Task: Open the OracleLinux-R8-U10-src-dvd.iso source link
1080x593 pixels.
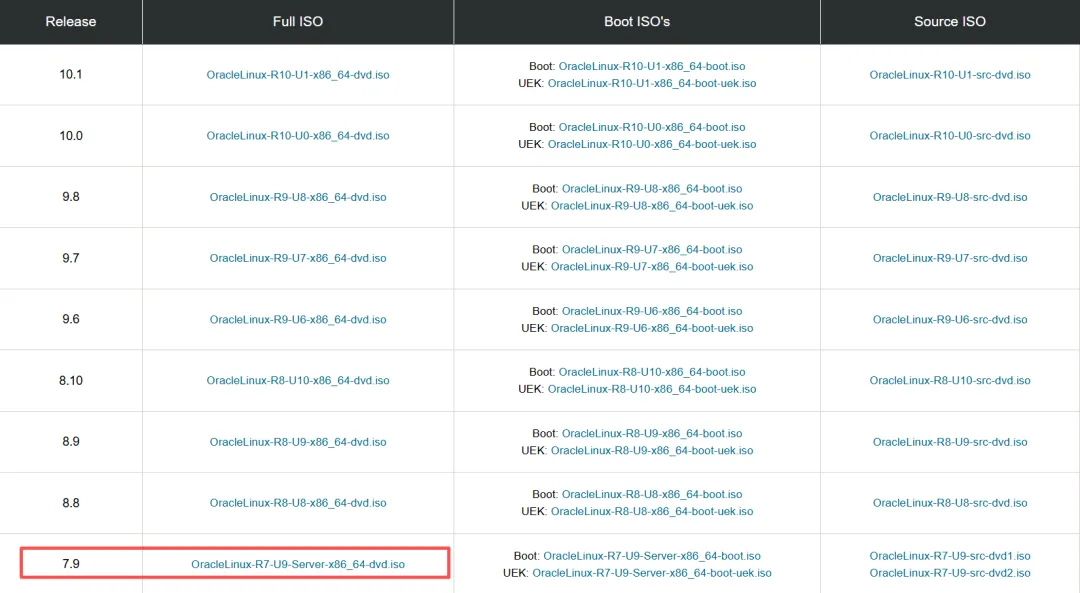Action: (950, 380)
